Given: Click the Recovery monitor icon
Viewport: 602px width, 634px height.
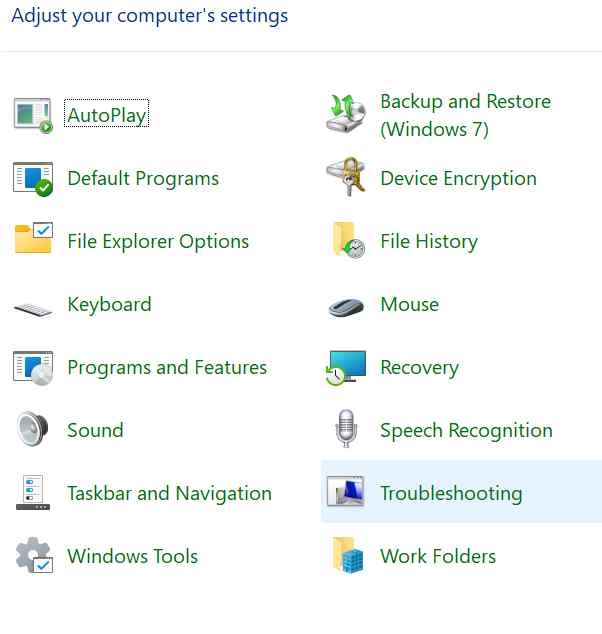Looking at the screenshot, I should pos(346,368).
